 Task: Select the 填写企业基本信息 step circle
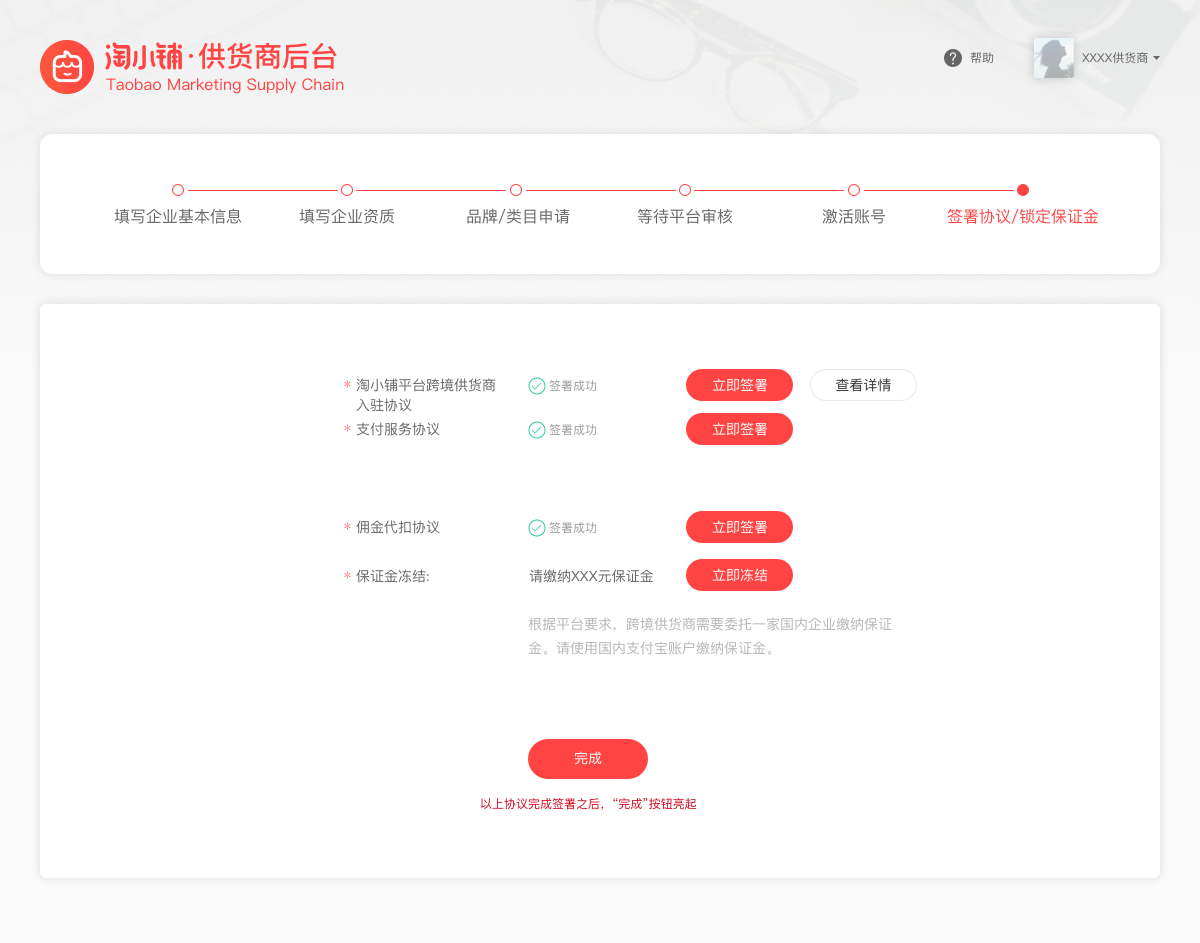coord(178,190)
